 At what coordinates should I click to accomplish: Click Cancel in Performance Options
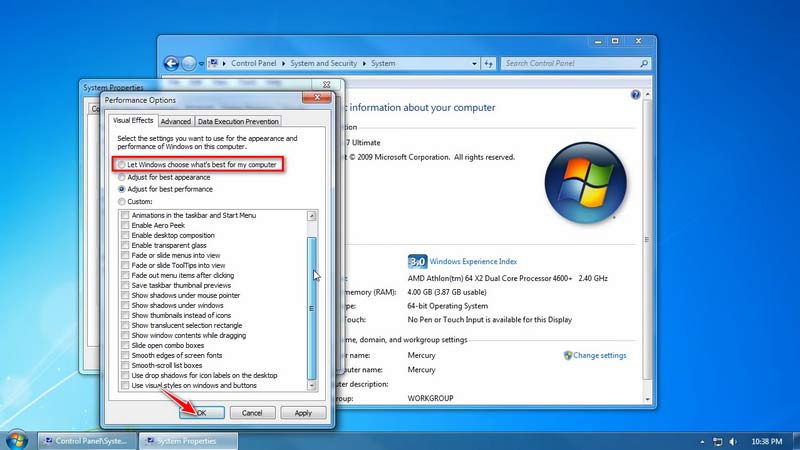pyautogui.click(x=252, y=413)
